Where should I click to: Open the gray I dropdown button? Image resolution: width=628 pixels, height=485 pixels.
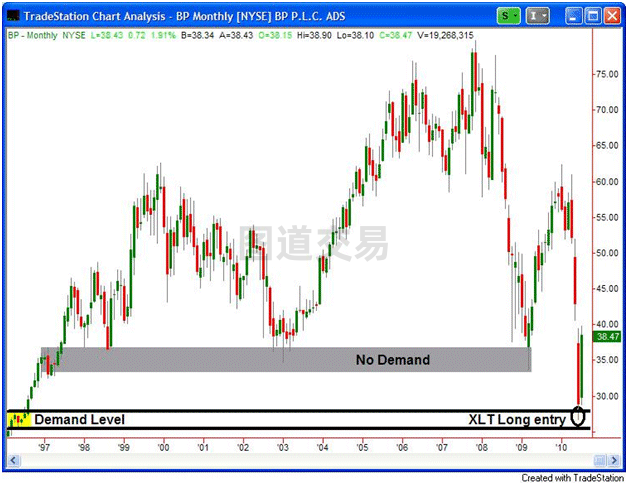coord(537,16)
